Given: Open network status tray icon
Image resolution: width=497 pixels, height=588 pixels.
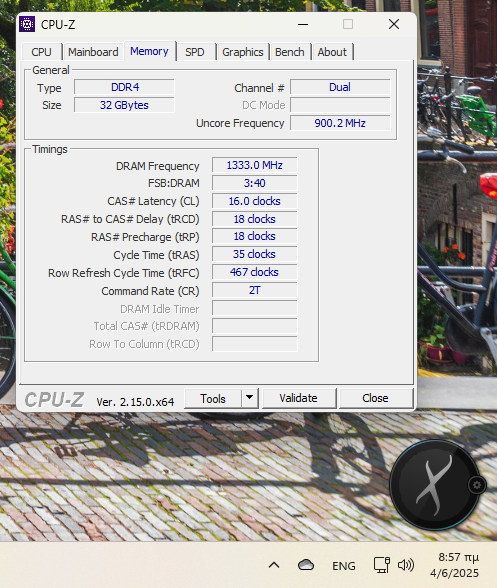Looking at the screenshot, I should (381, 565).
